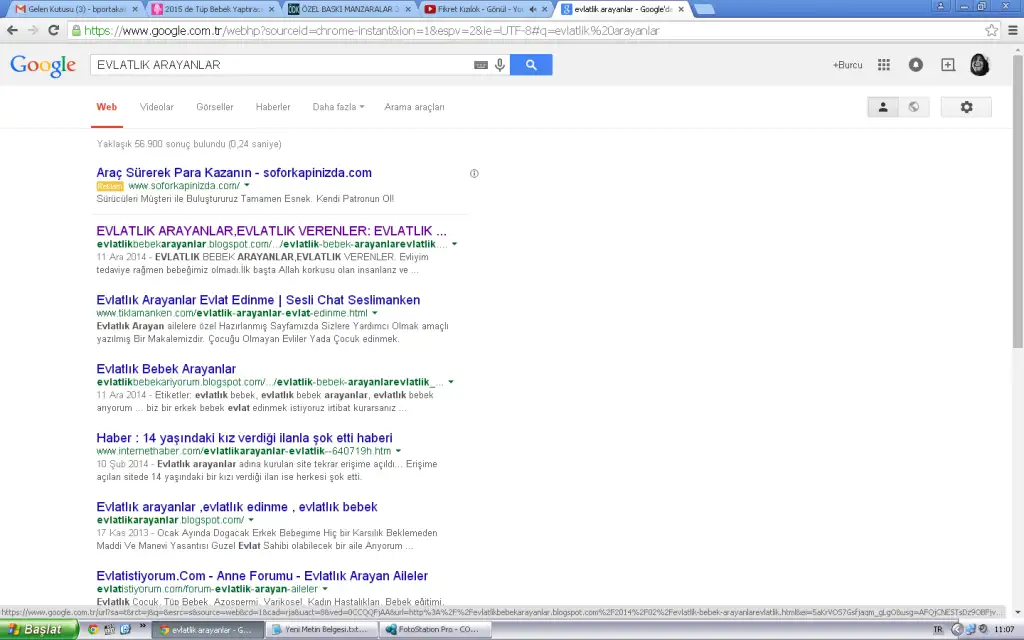
Task: Click the Windows Başlat start button
Action: coord(38,630)
